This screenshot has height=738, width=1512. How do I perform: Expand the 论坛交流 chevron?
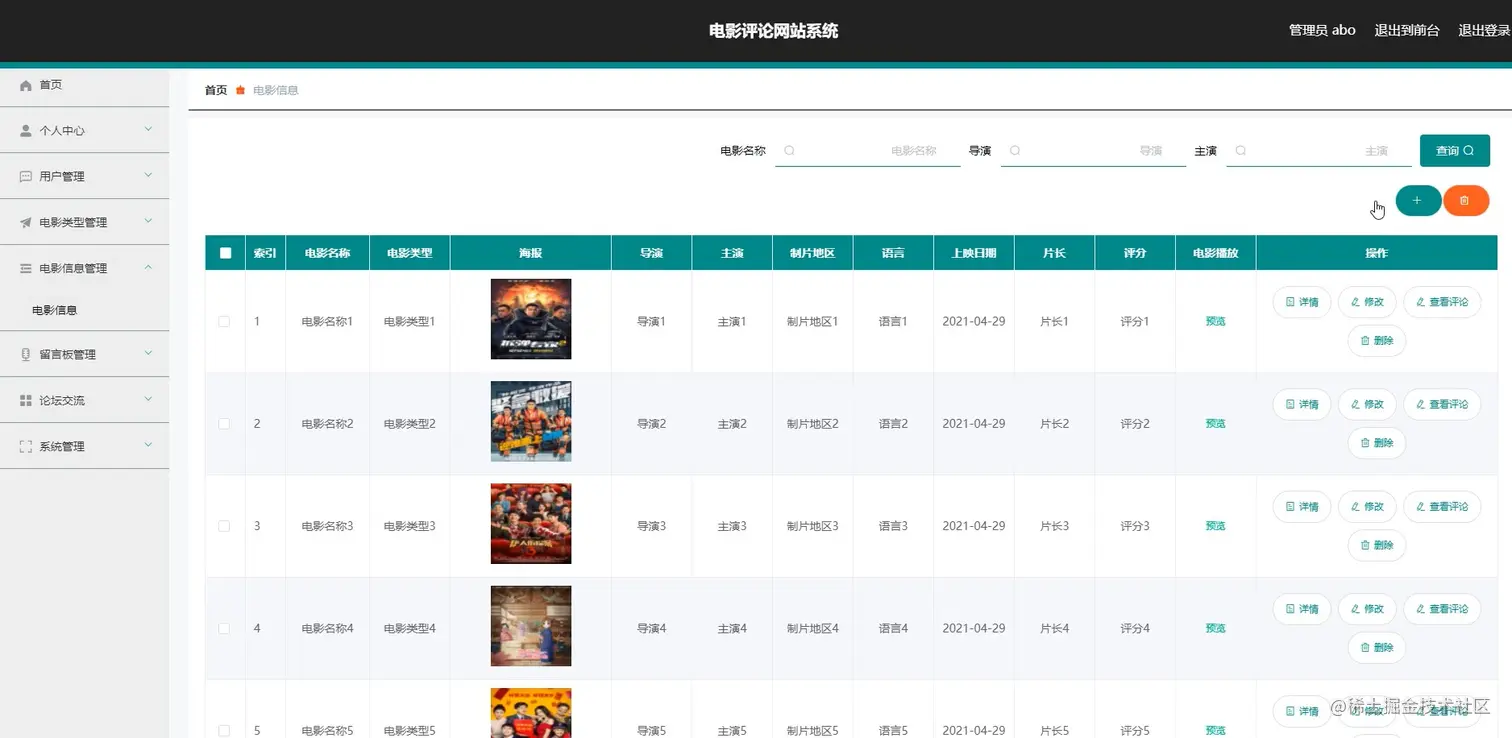(148, 400)
